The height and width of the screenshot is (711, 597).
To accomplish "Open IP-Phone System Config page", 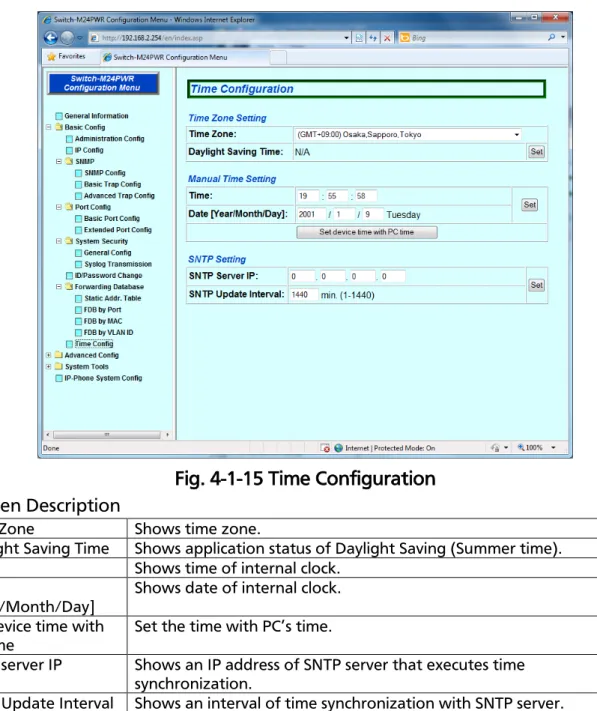I will [103, 378].
